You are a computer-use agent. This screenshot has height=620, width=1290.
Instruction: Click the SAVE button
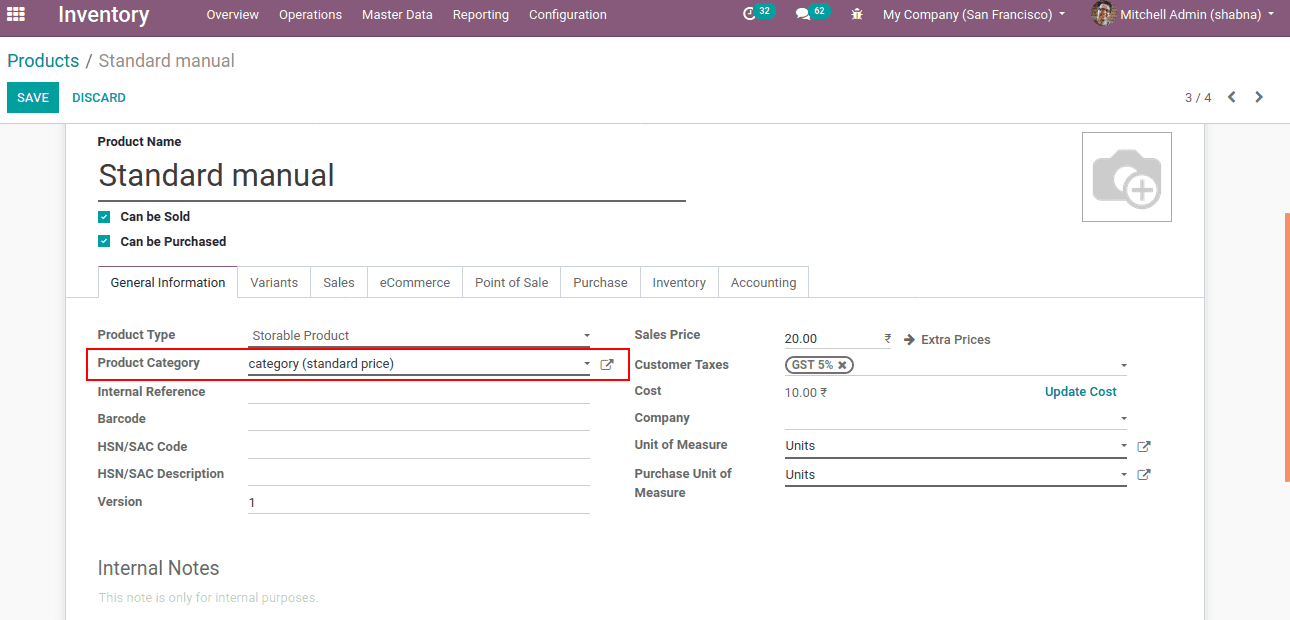click(33, 98)
